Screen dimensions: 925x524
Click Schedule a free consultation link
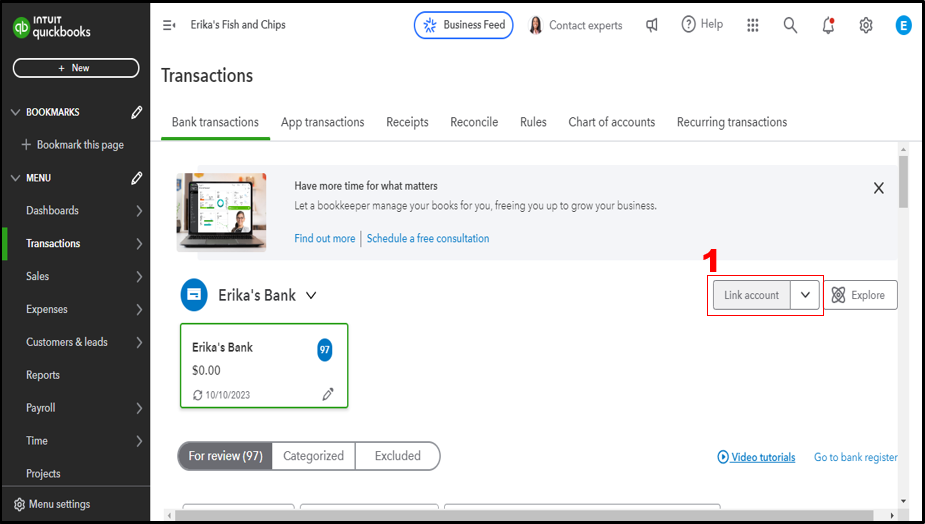[x=428, y=238]
